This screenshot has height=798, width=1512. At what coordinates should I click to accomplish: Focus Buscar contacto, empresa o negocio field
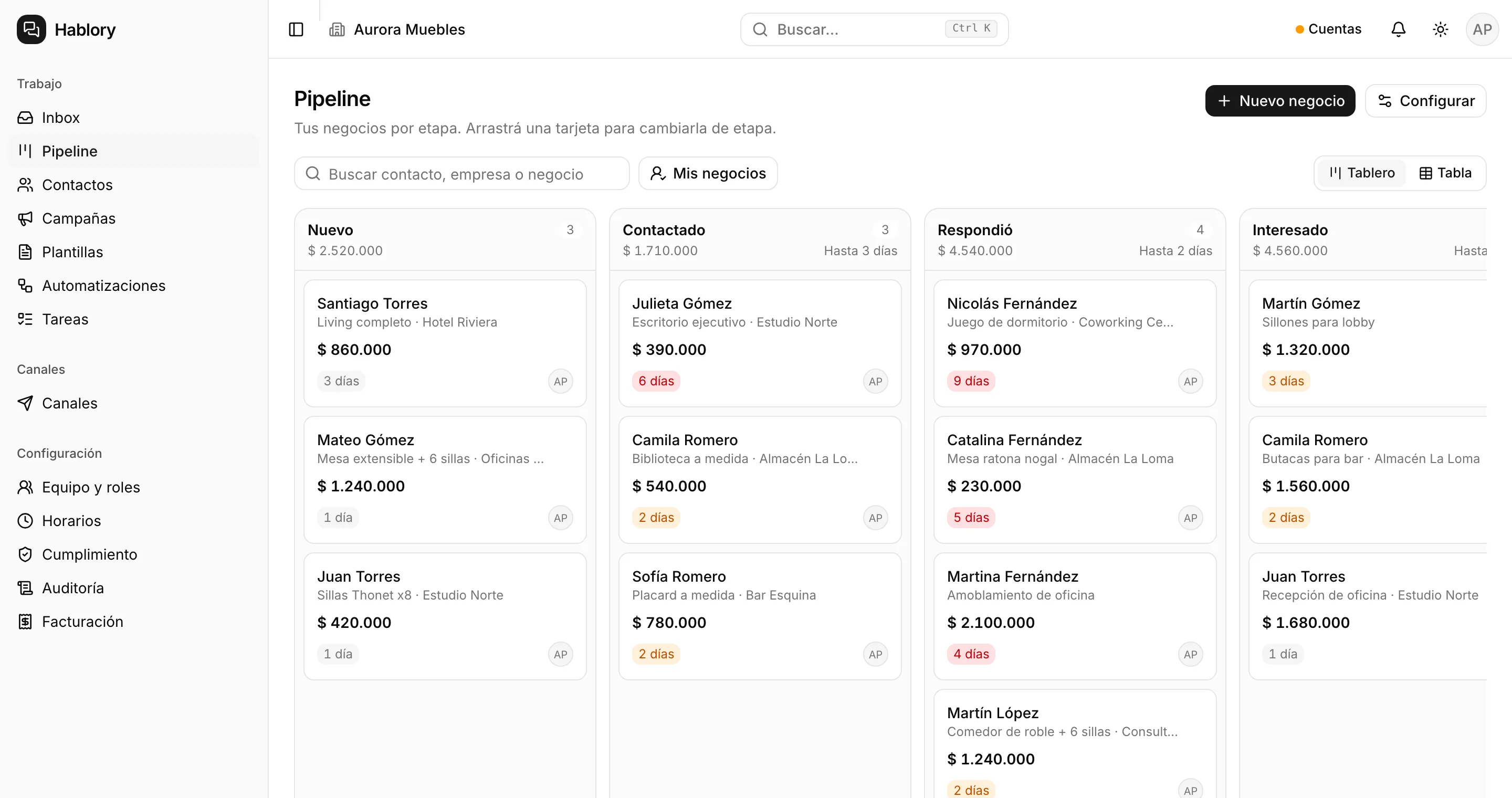point(461,174)
